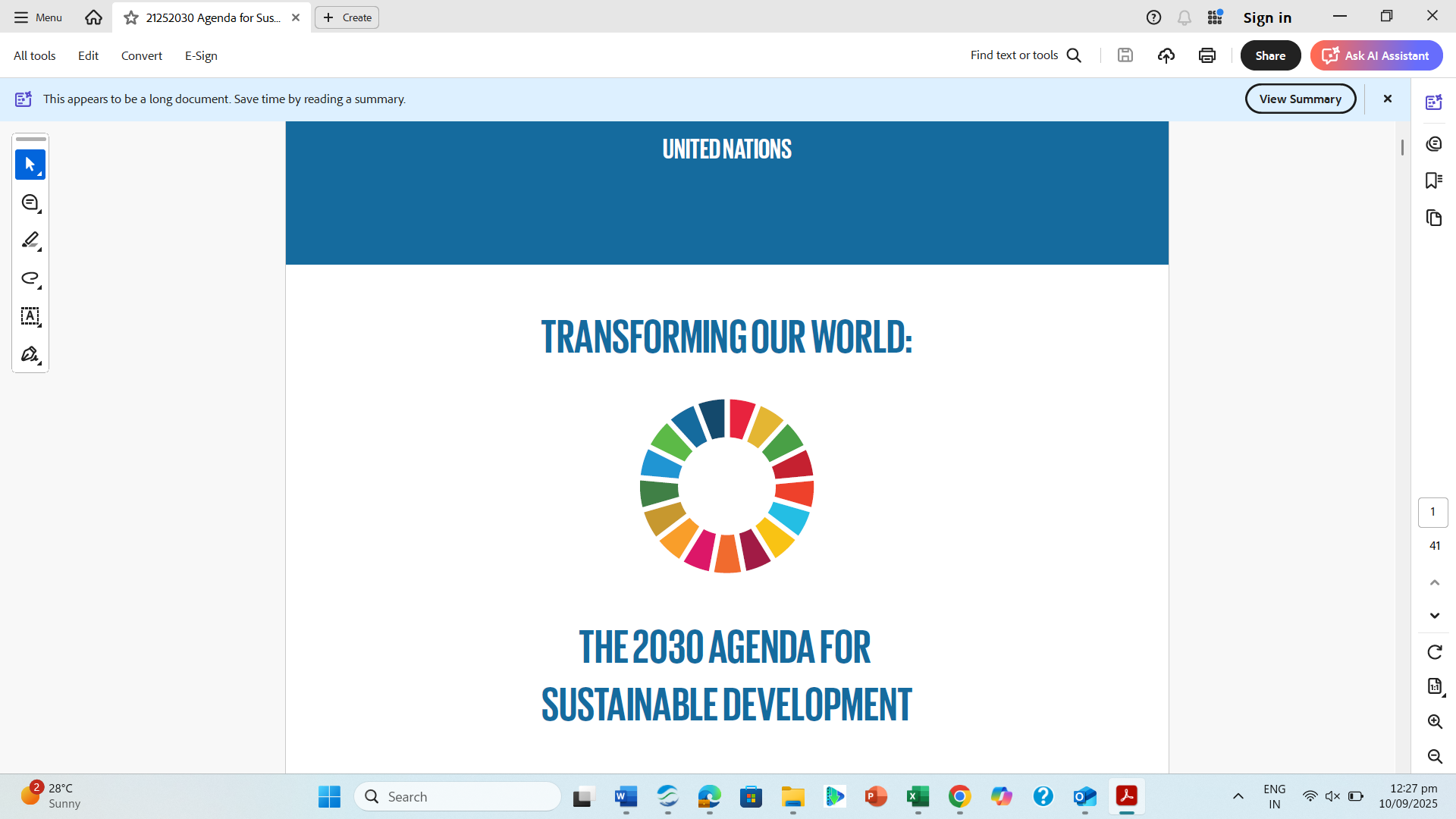The image size is (1456, 819).
Task: Show hidden system tray icons
Action: click(1238, 796)
